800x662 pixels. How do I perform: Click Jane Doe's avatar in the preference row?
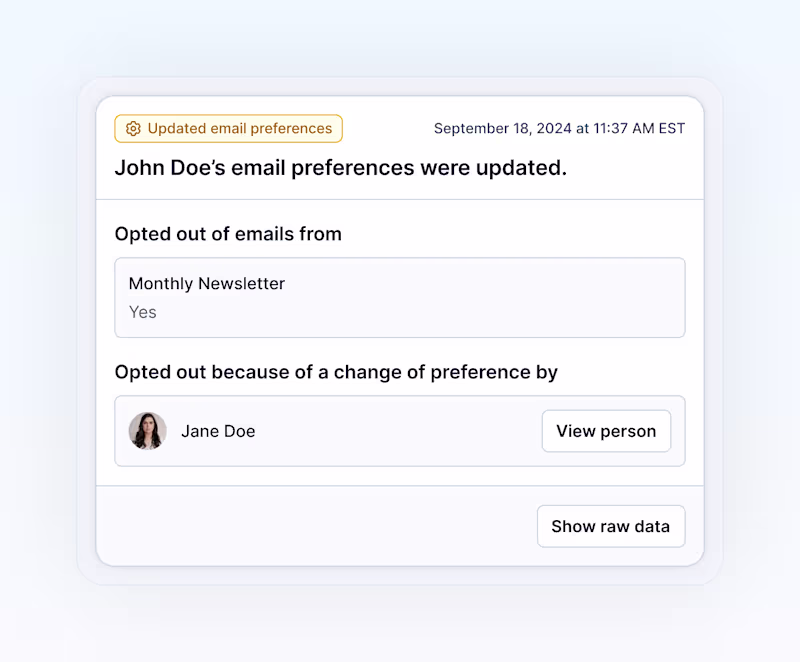[147, 431]
